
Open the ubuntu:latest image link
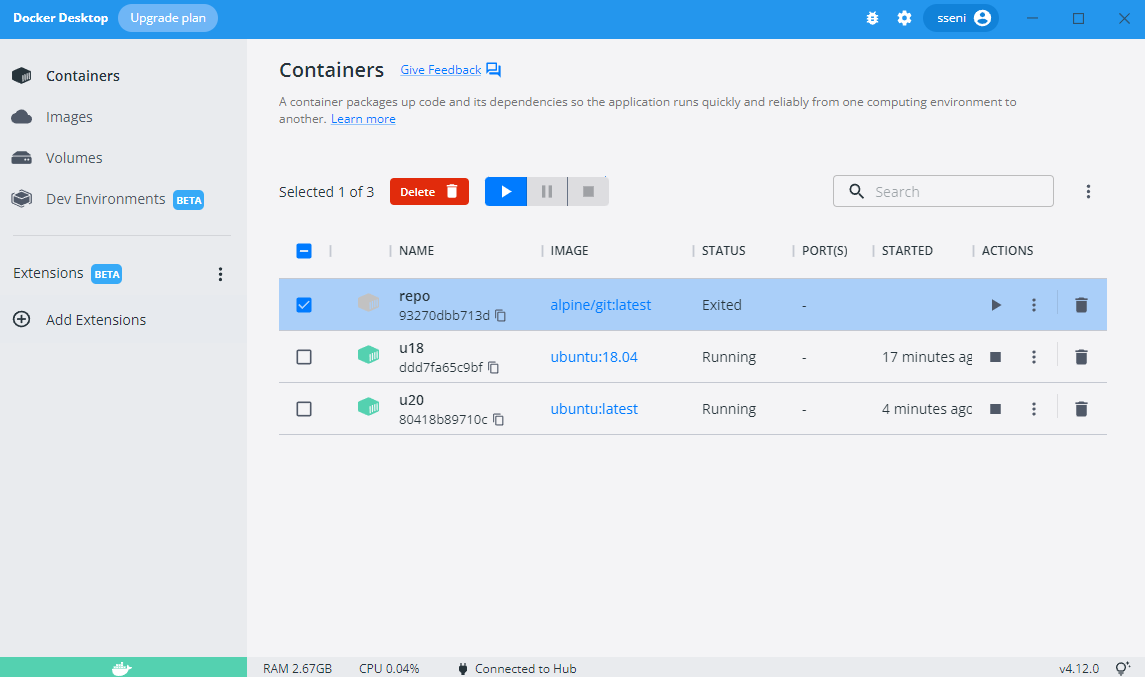point(594,409)
